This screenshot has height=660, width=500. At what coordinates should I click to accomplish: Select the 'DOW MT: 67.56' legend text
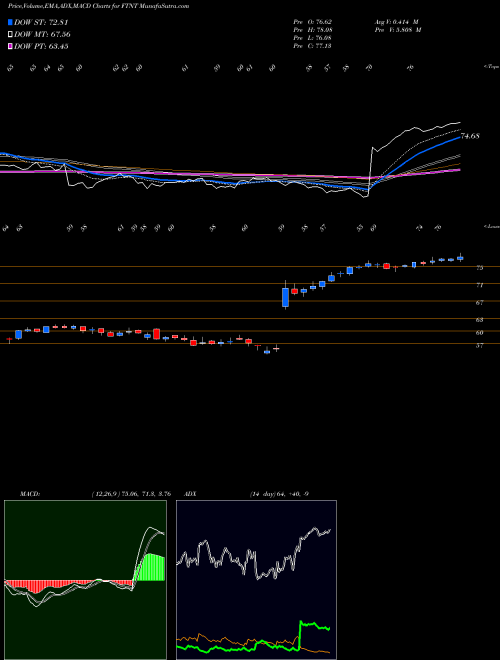point(42,35)
